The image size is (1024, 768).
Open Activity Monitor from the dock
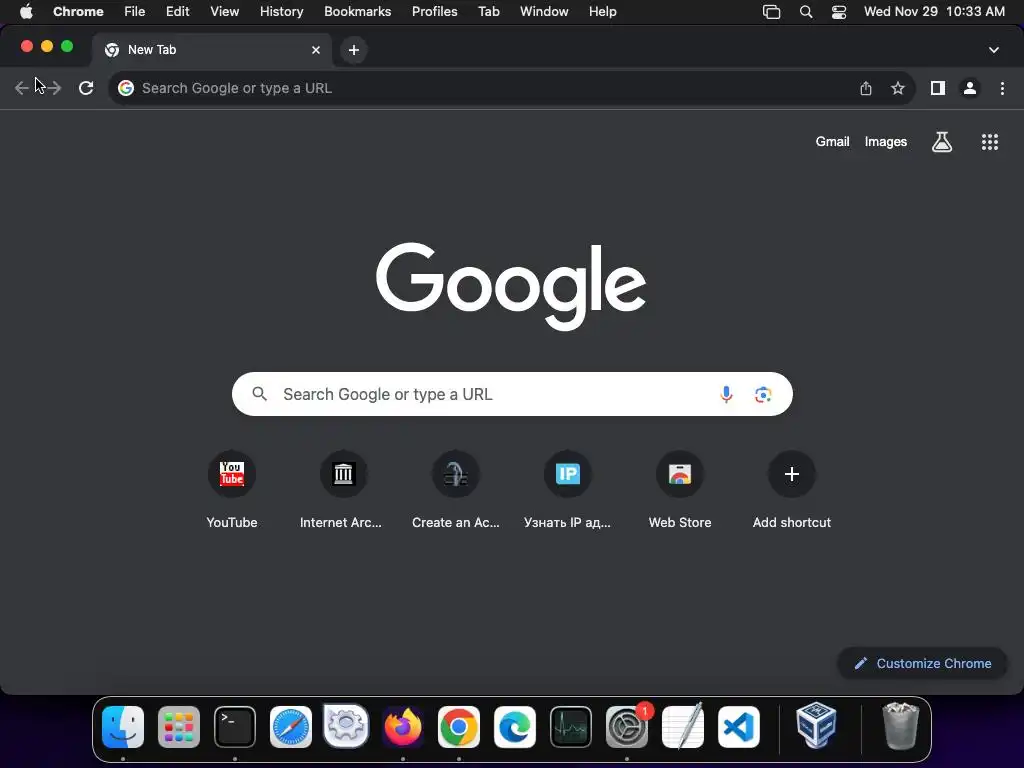pos(571,727)
